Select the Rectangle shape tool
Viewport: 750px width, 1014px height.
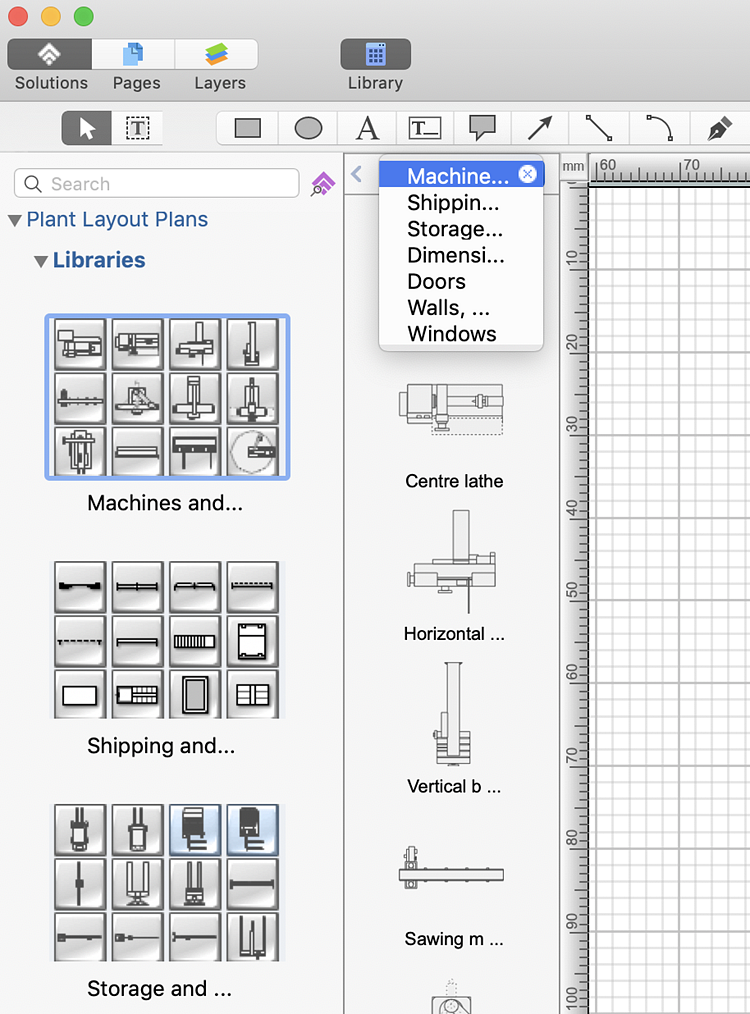(248, 128)
